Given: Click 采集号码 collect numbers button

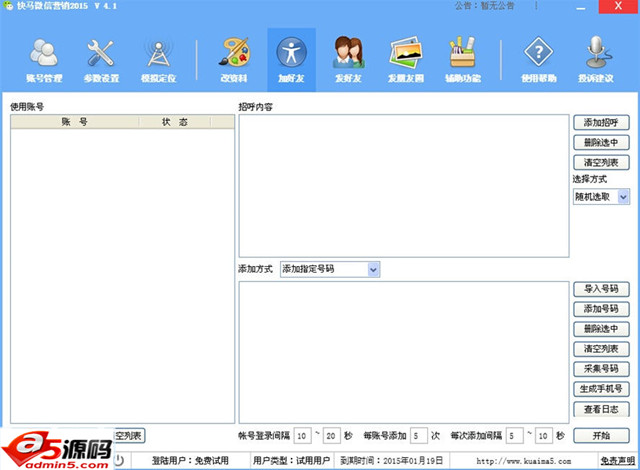Looking at the screenshot, I should (x=601, y=369).
